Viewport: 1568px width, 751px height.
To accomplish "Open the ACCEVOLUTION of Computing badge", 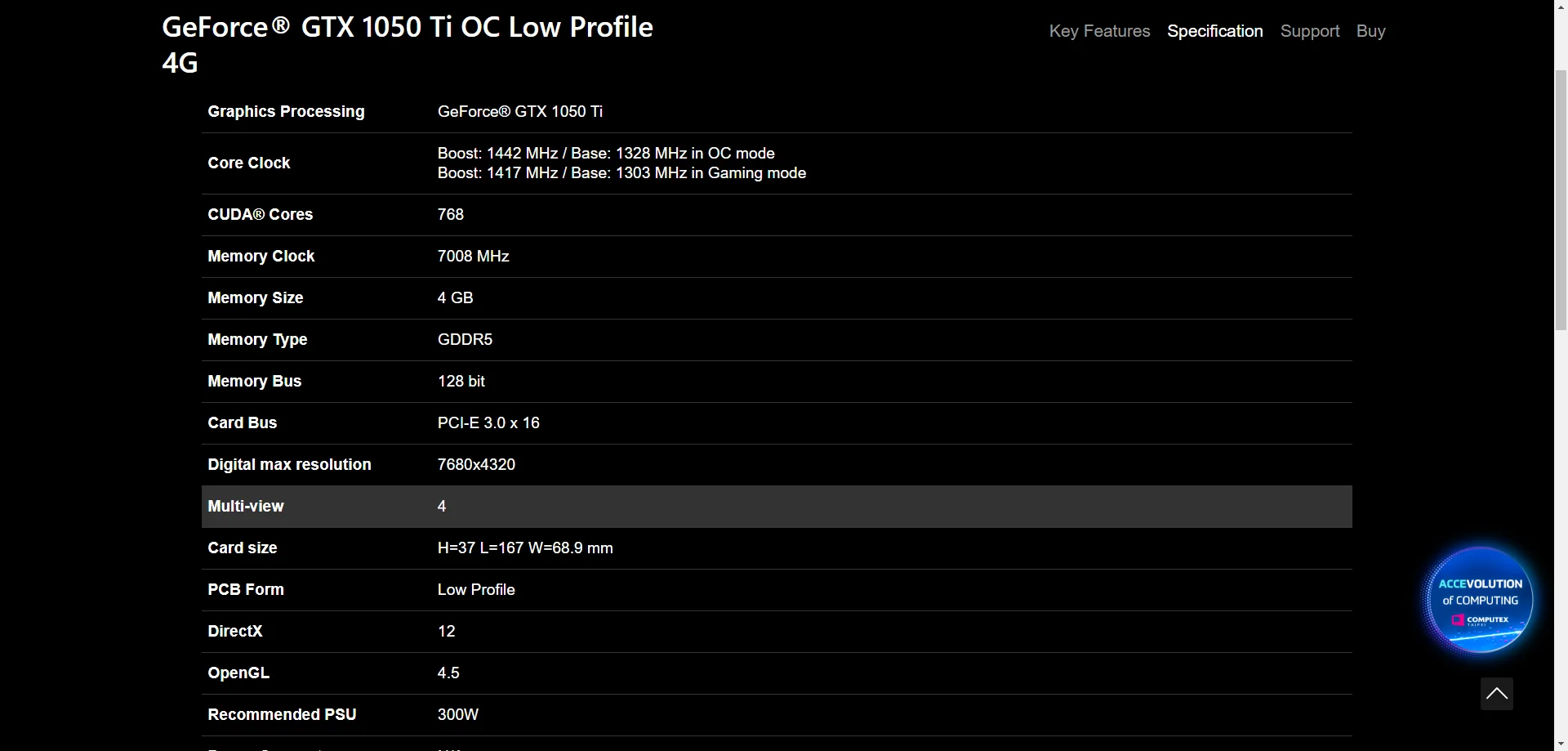I will (1480, 601).
